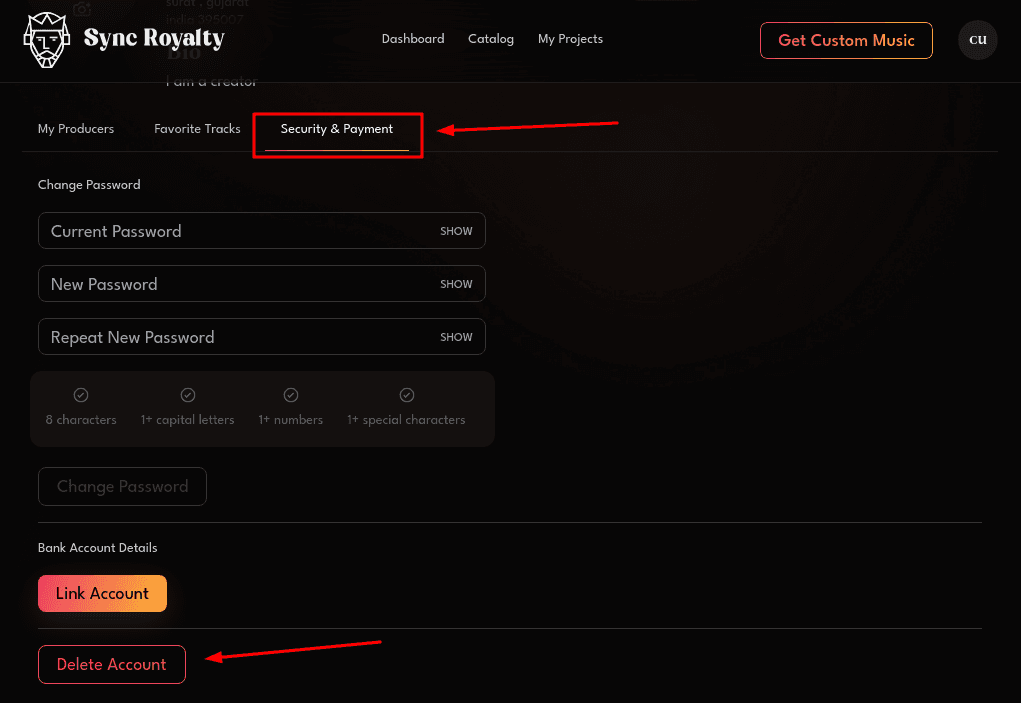Show the Current Password text

coord(456,231)
